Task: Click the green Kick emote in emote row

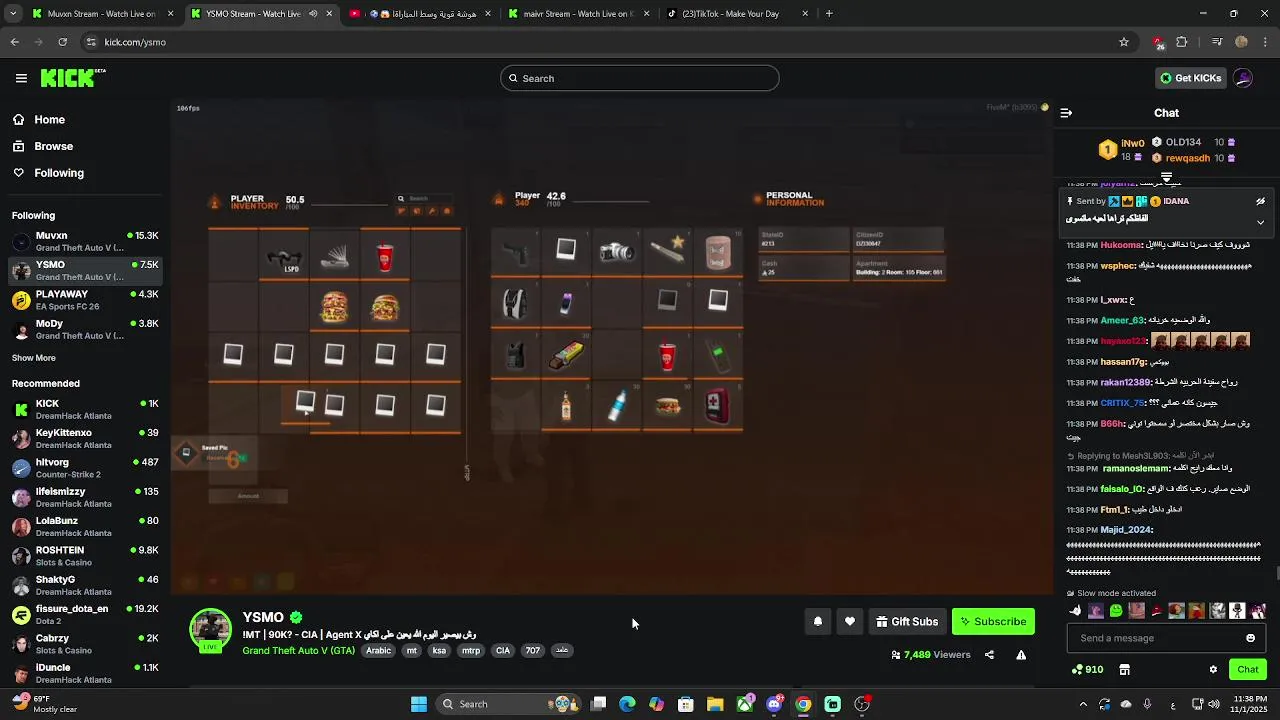Action: pyautogui.click(x=1116, y=611)
